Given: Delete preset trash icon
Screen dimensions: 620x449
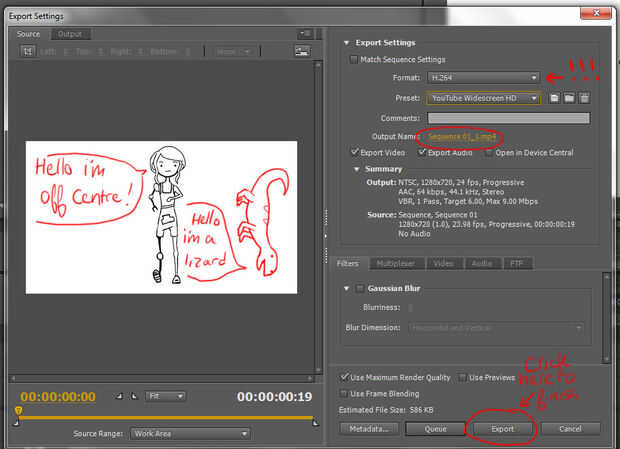Looking at the screenshot, I should (x=584, y=98).
